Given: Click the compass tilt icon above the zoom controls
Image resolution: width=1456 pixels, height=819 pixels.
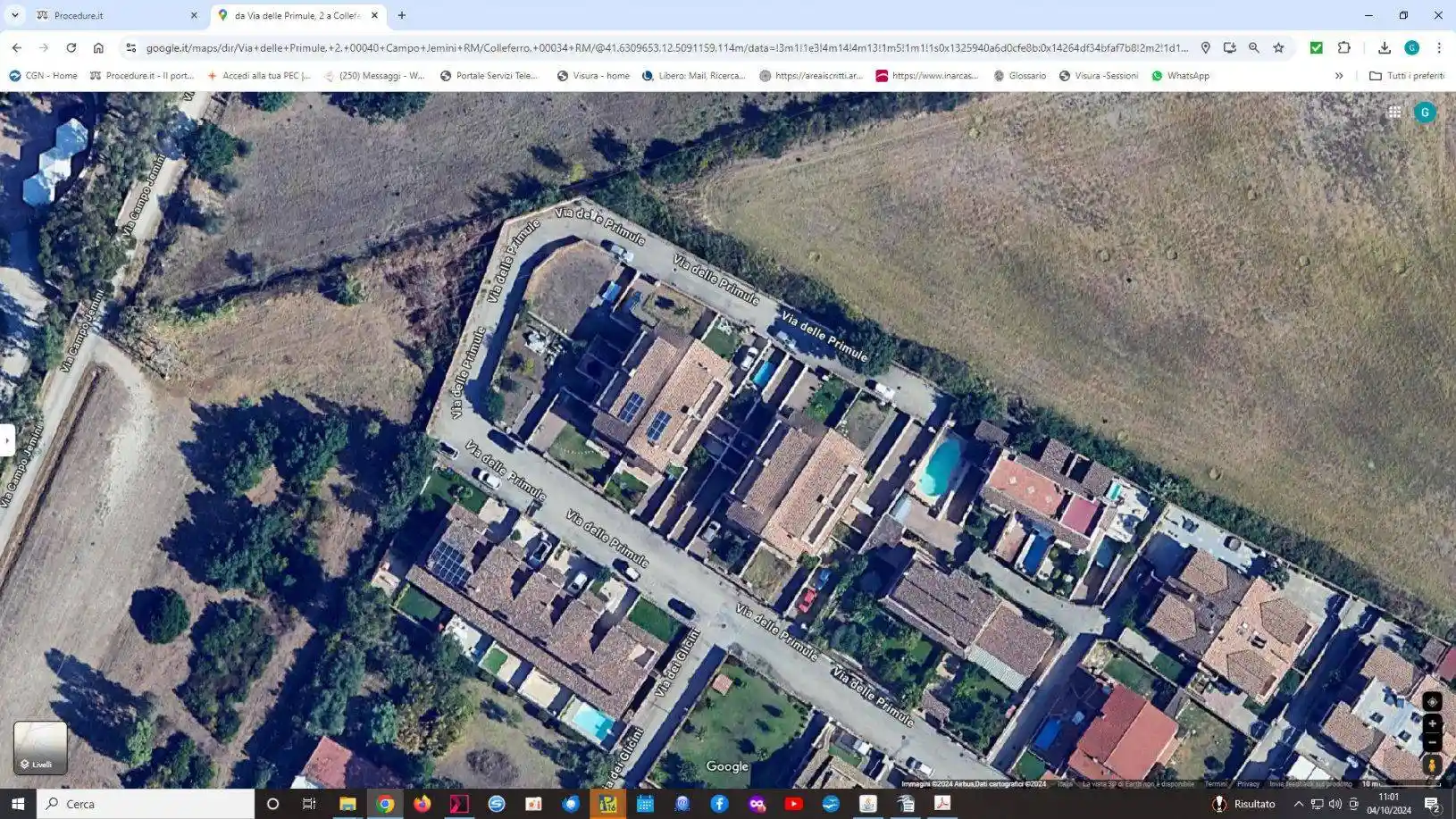Looking at the screenshot, I should (1432, 701).
